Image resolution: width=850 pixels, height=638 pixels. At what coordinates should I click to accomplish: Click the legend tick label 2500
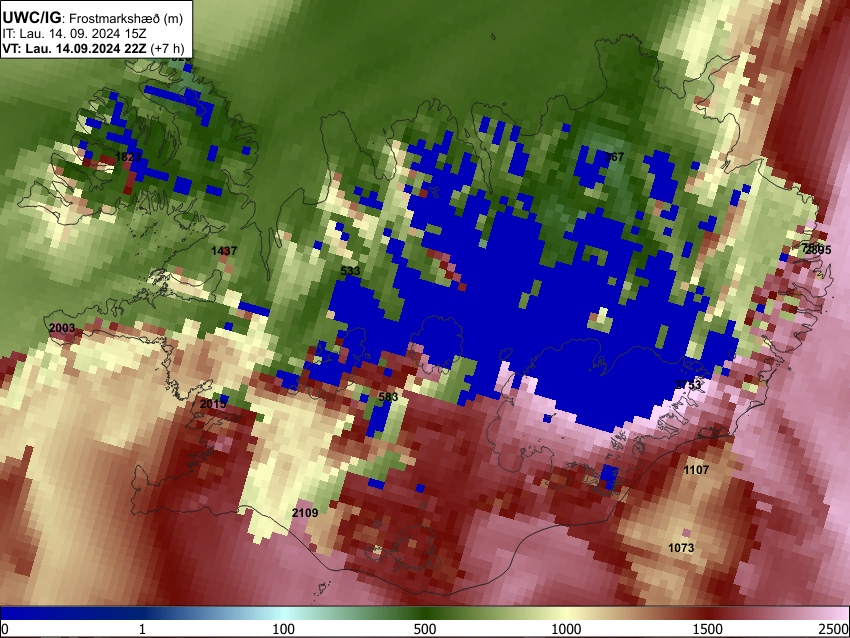pos(834,629)
